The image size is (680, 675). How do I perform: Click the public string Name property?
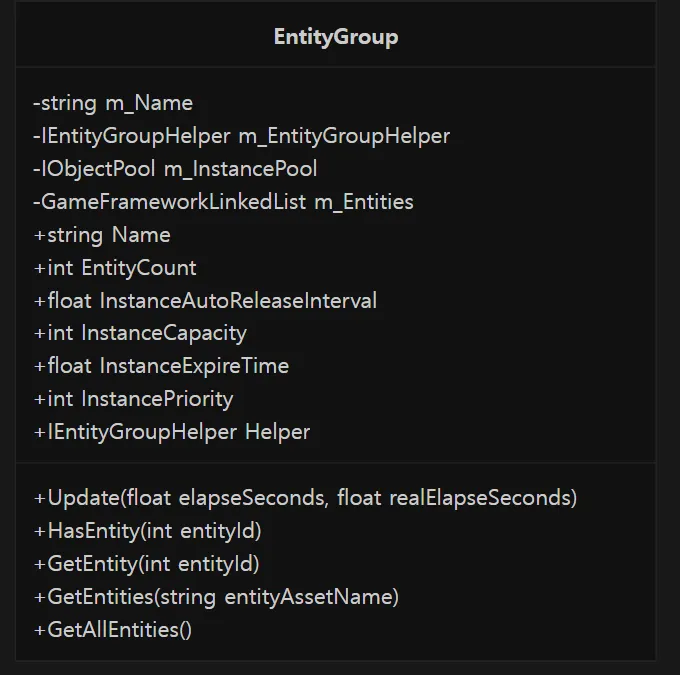click(x=102, y=235)
